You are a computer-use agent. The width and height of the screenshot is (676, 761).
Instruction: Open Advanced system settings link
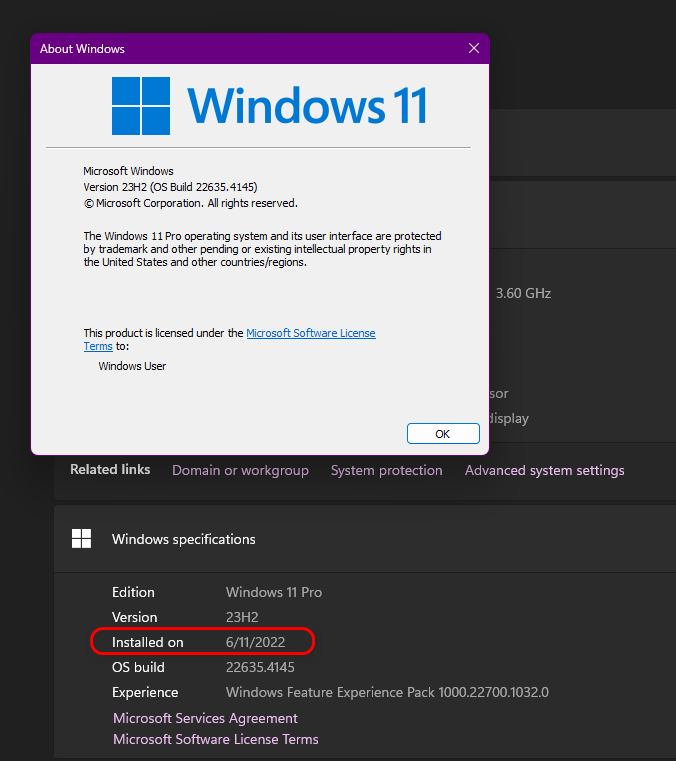[544, 470]
